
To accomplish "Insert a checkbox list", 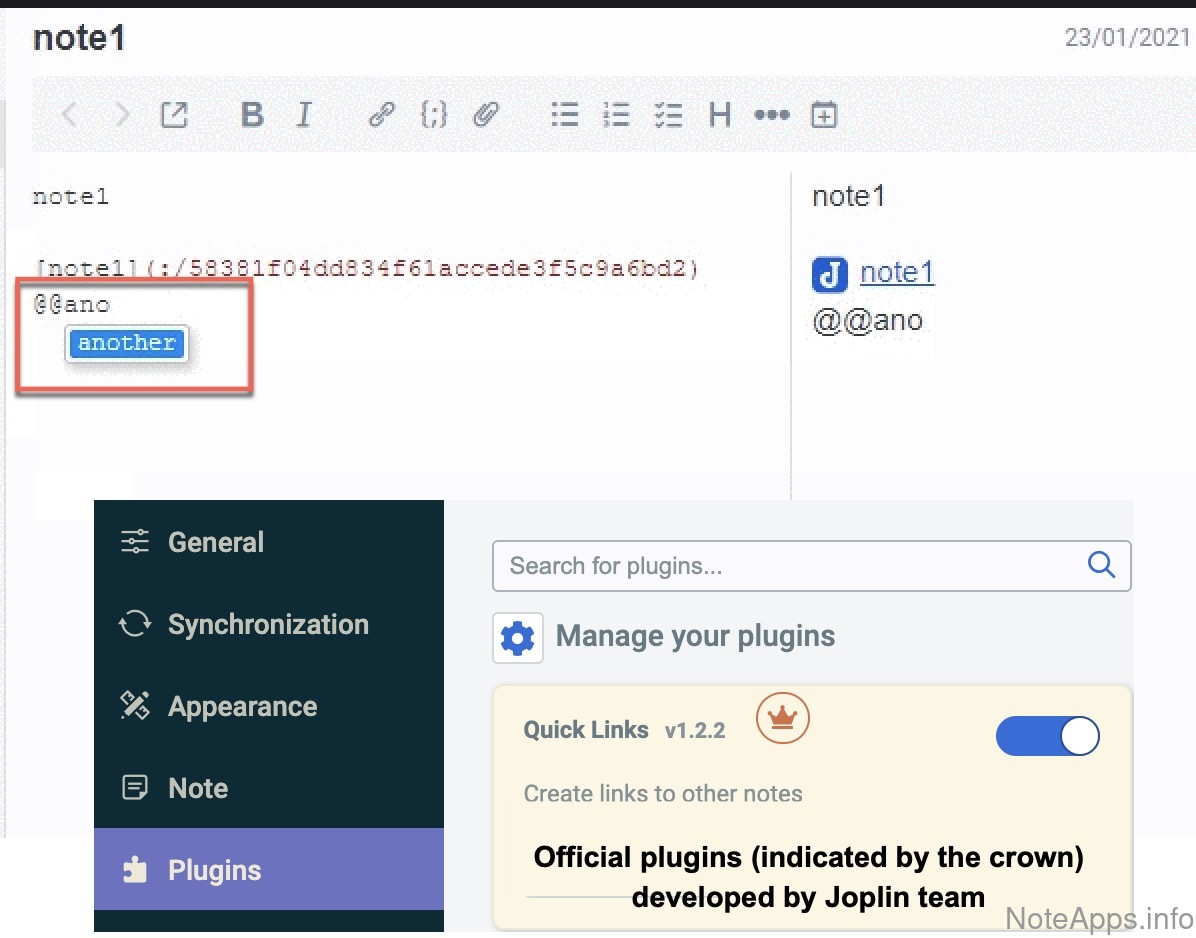I will click(667, 115).
